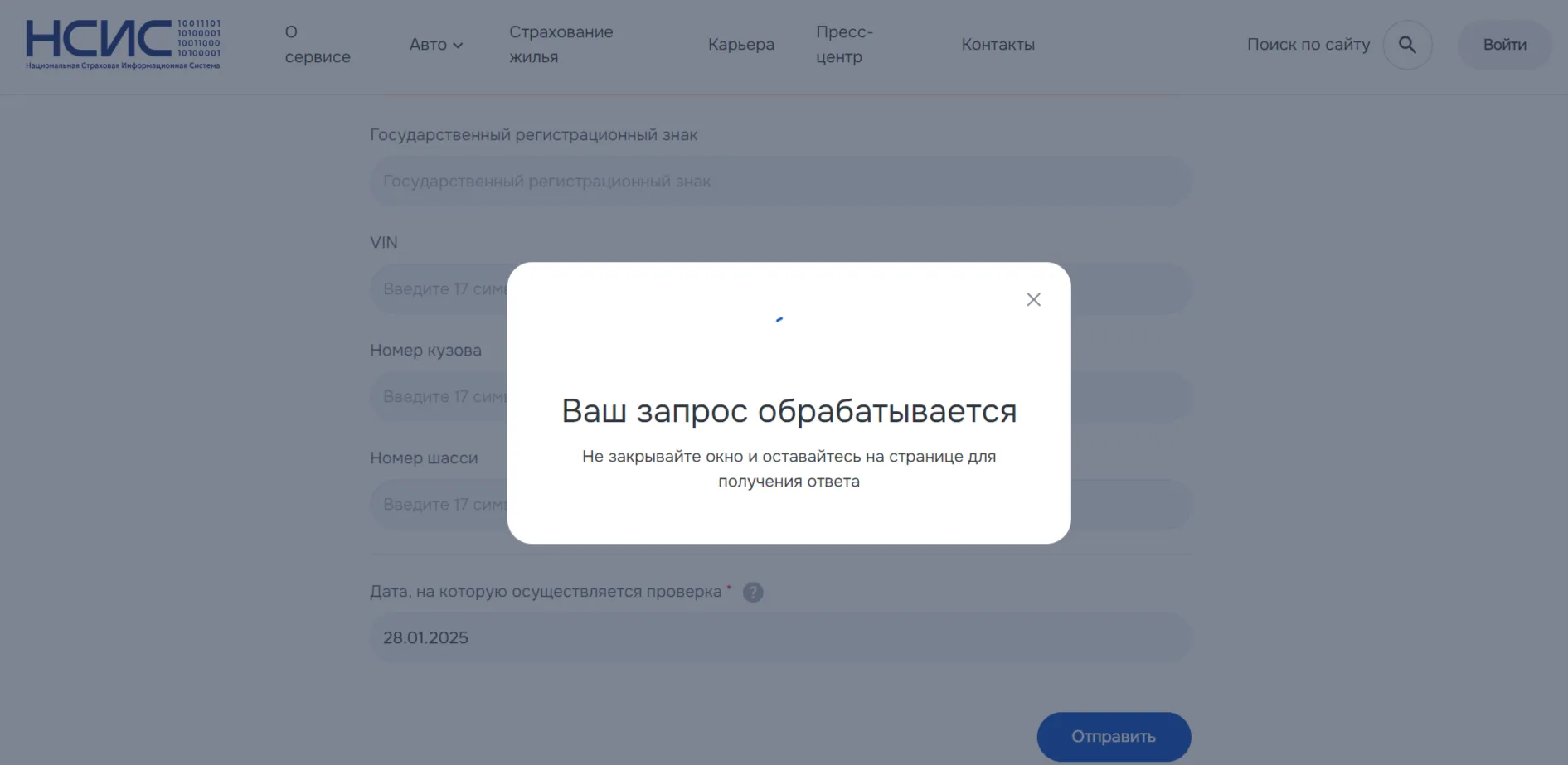Open the Пресс-центр section
The image size is (1568, 765).
point(843,45)
